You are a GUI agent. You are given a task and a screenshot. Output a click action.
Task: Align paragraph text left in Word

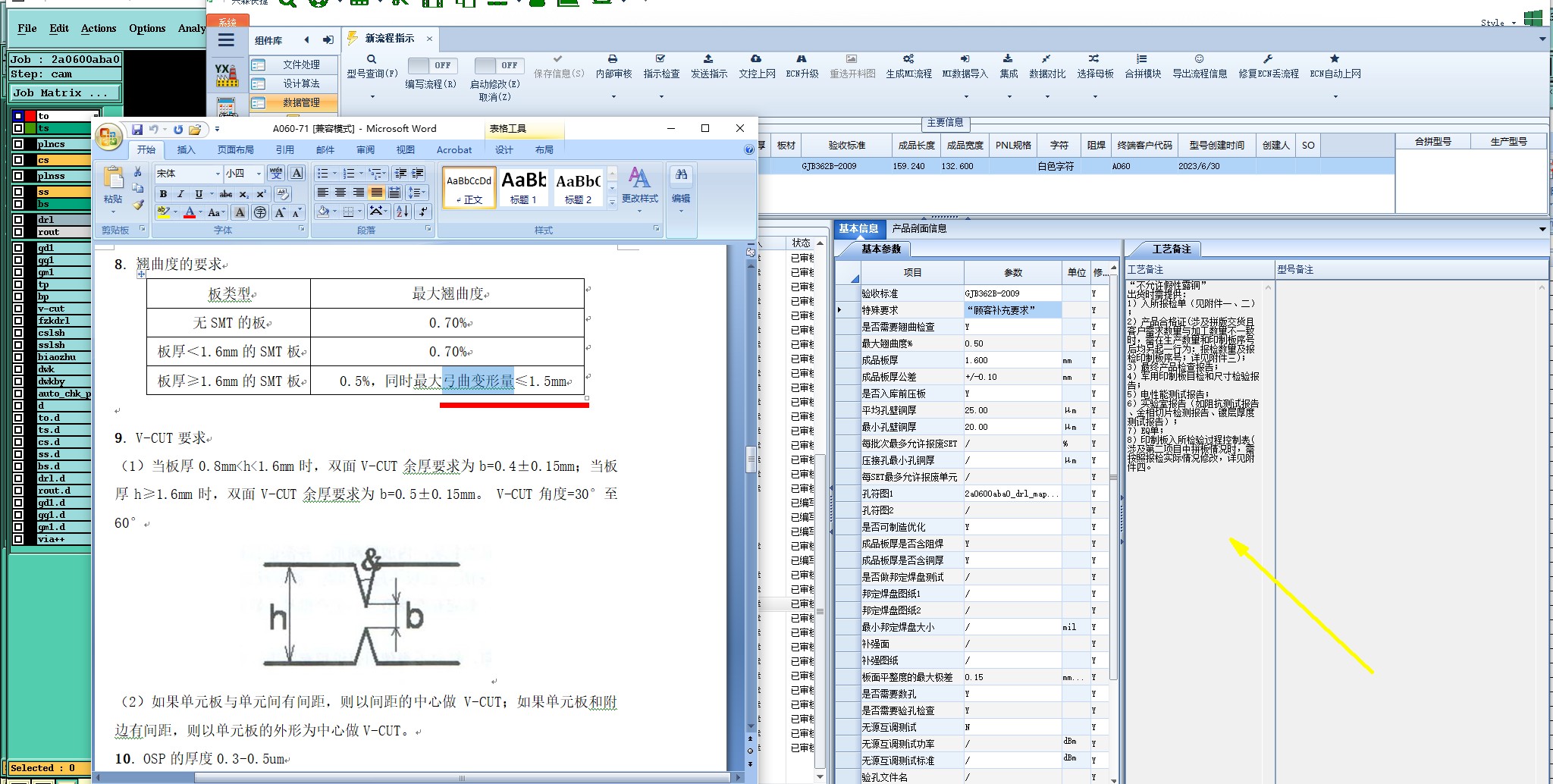(x=323, y=193)
